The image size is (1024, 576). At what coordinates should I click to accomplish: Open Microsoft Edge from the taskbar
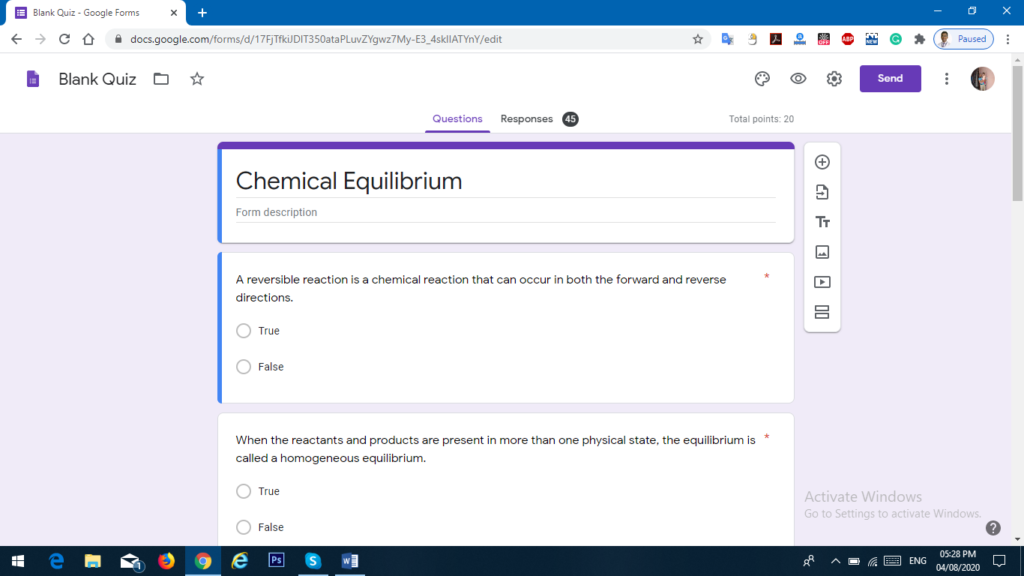coord(56,561)
